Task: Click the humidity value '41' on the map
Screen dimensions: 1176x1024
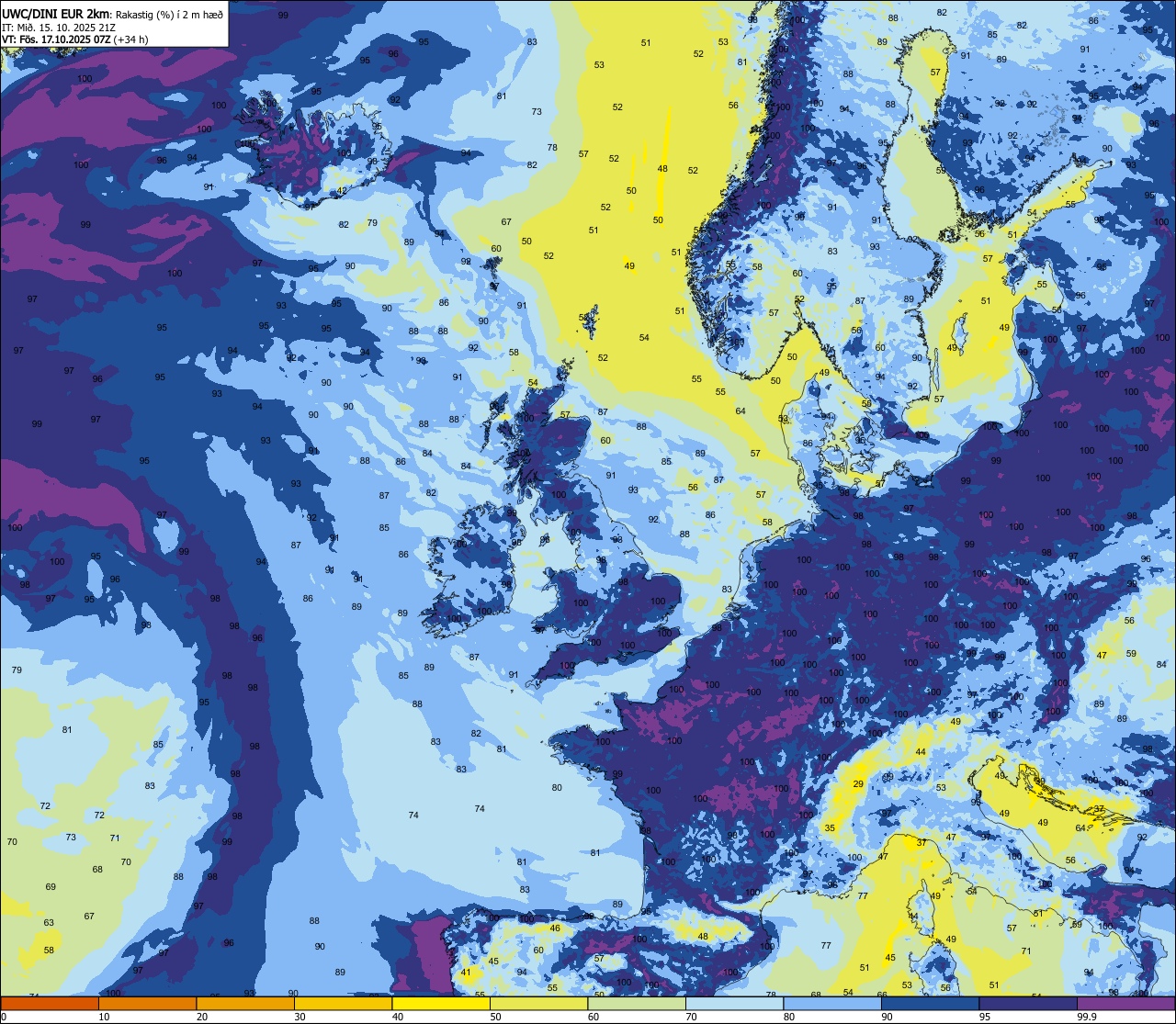Action: click(x=466, y=973)
